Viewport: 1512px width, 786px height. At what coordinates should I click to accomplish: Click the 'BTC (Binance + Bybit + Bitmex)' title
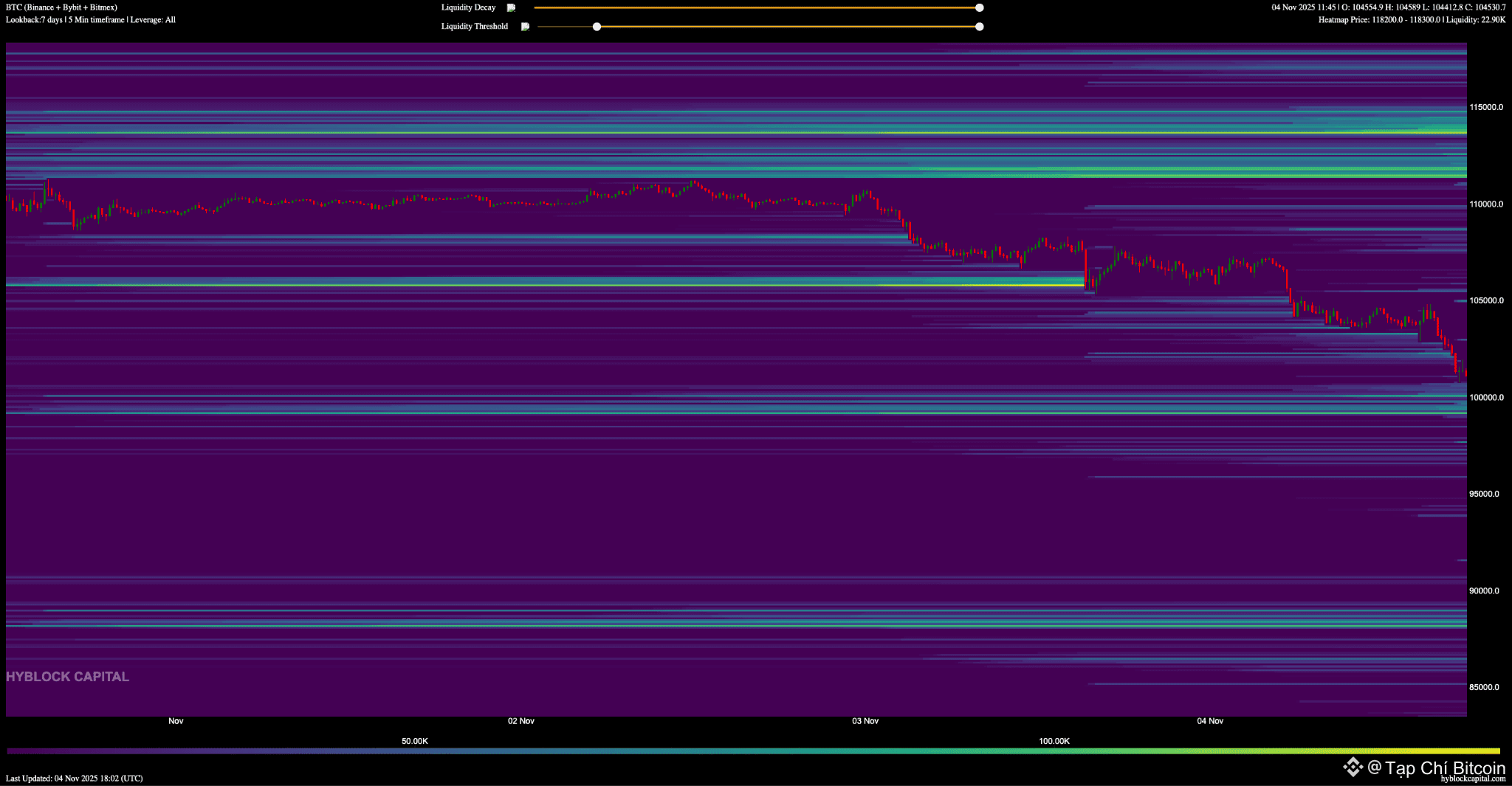(x=61, y=7)
